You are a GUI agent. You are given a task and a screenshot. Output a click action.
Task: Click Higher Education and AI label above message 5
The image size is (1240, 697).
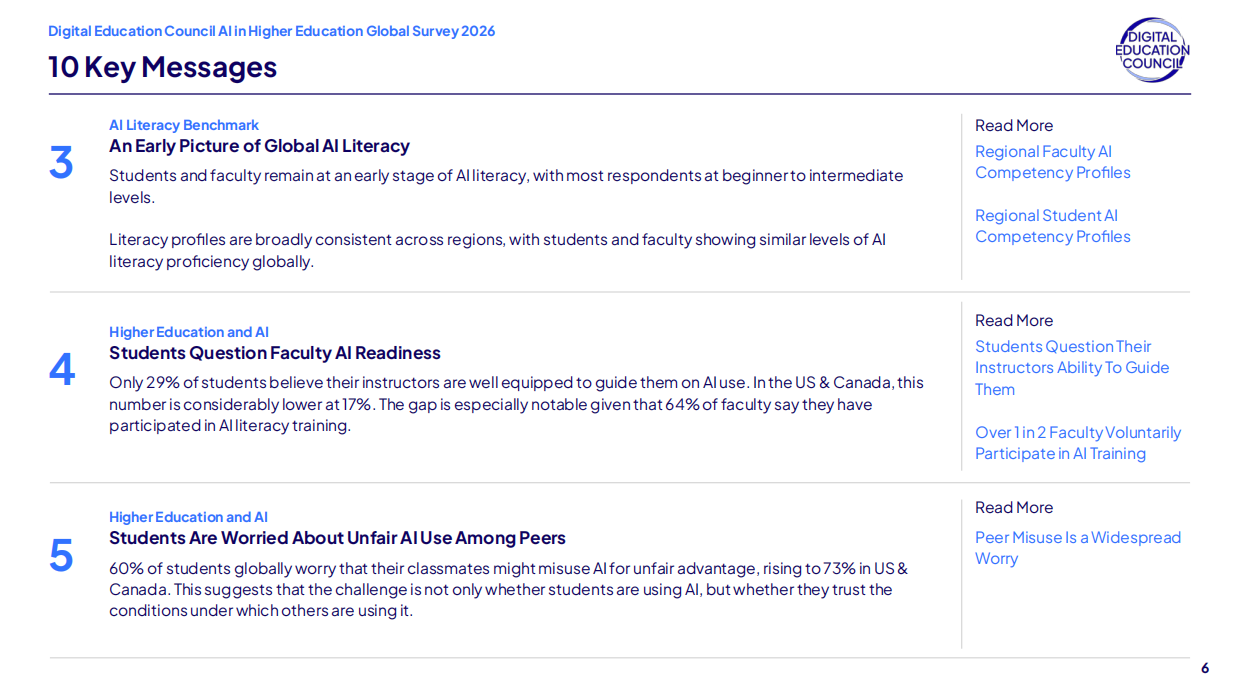tap(189, 517)
